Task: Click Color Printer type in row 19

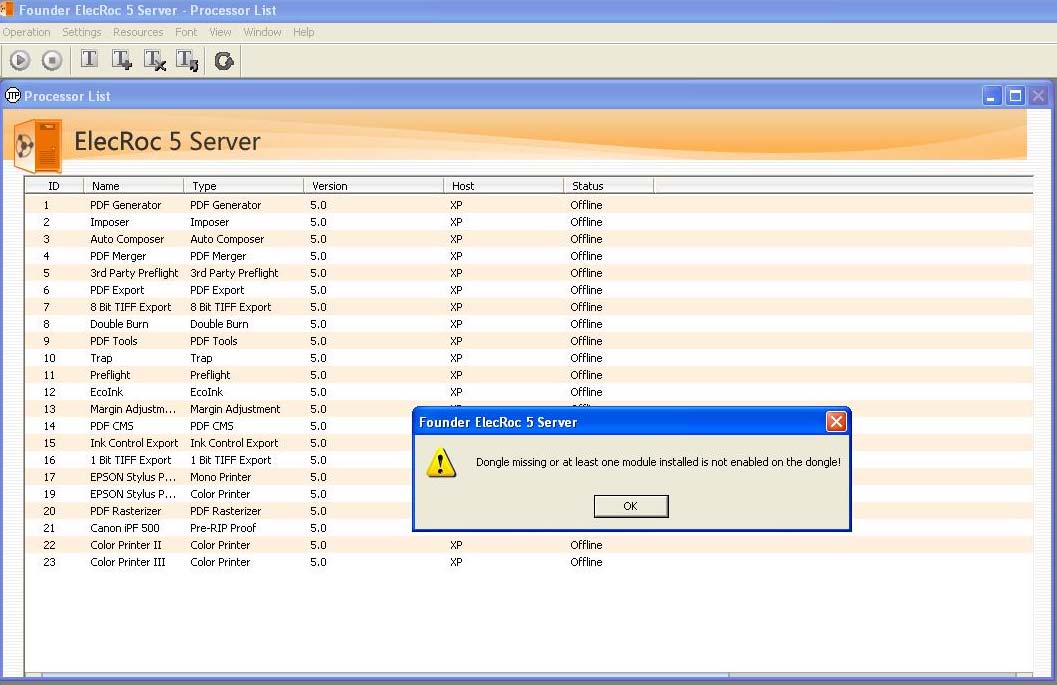Action: pyautogui.click(x=220, y=494)
